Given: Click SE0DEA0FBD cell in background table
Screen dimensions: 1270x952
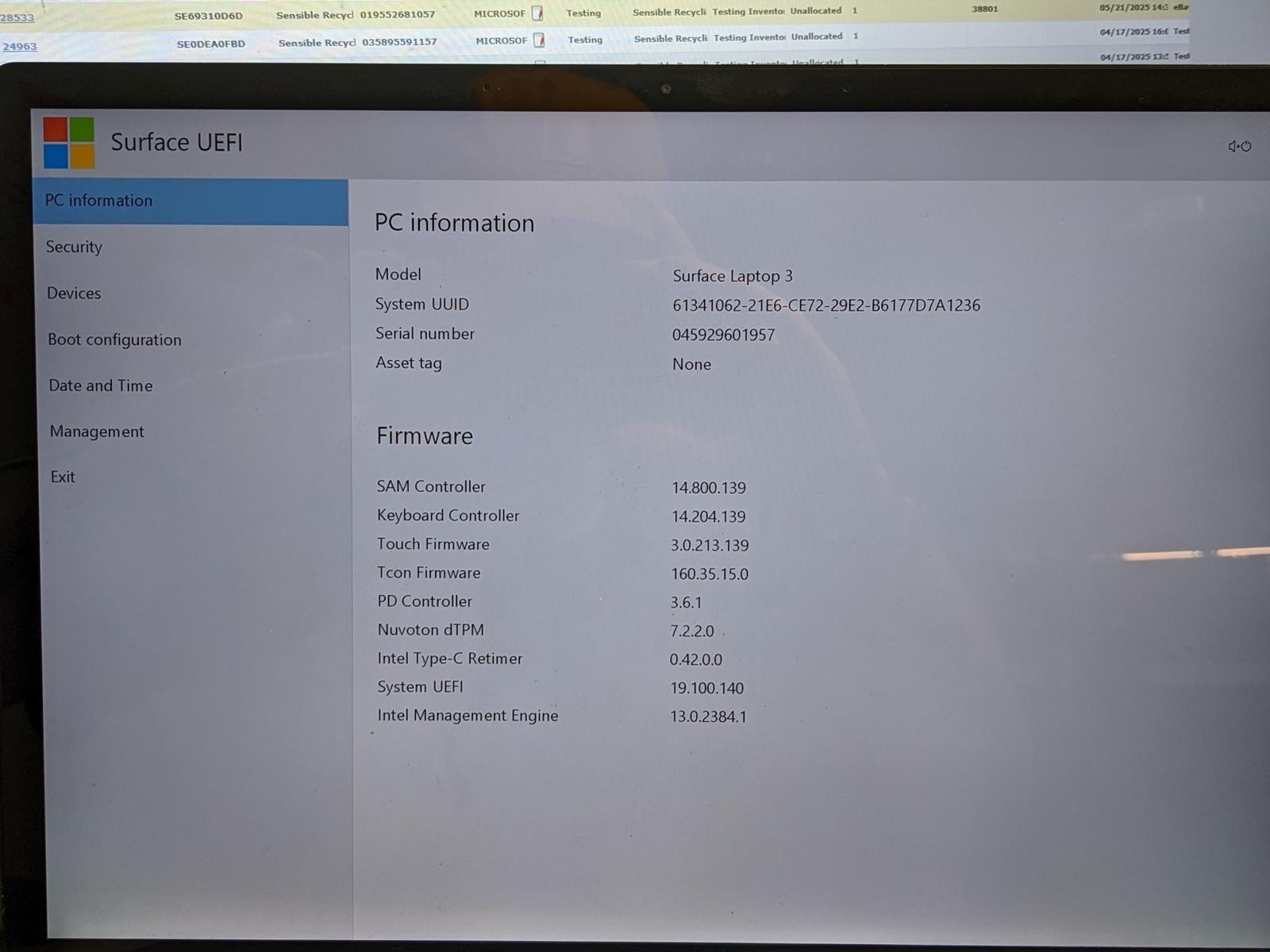Looking at the screenshot, I should [211, 44].
